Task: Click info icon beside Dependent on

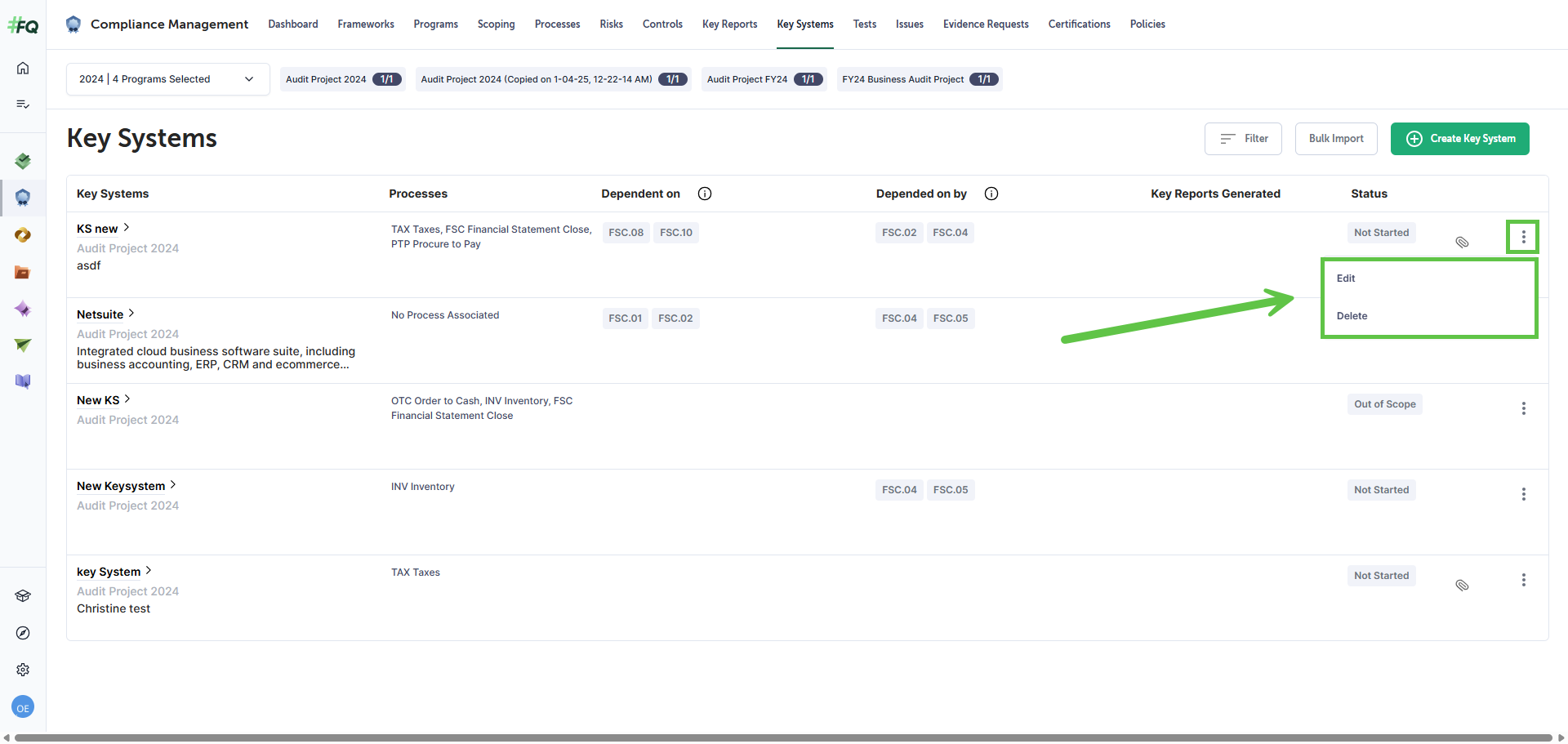Action: (705, 194)
